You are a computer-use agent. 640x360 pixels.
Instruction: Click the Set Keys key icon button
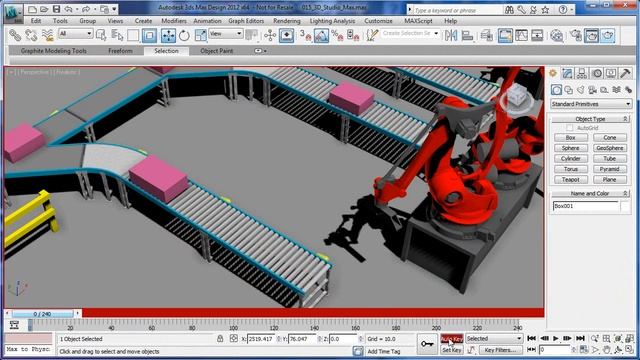[427, 344]
